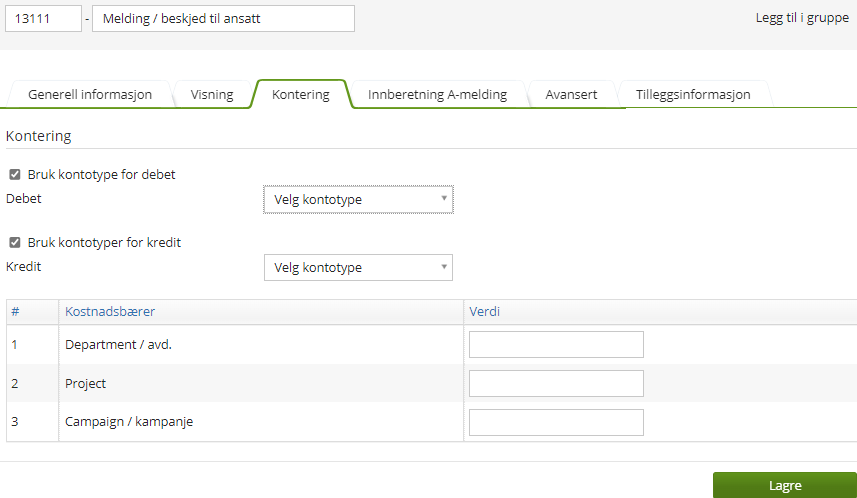Go to the Avansert tab
Screen dimensions: 857x498
pyautogui.click(x=571, y=95)
